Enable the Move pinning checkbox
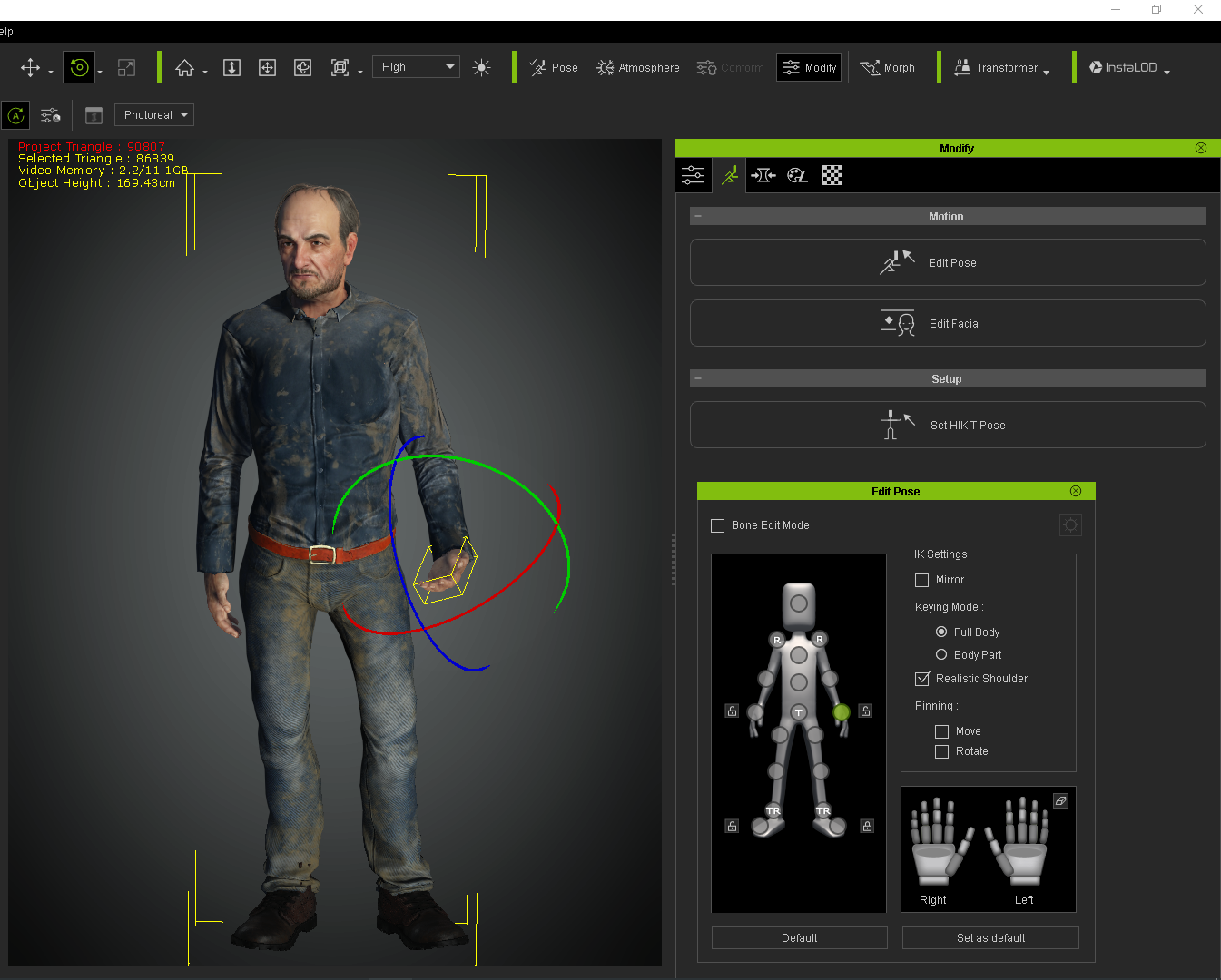The width and height of the screenshot is (1221, 980). (941, 731)
